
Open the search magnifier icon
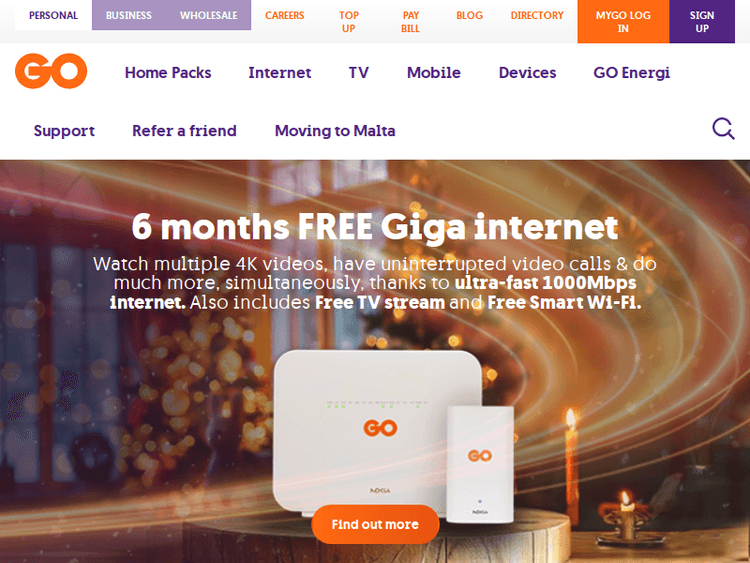coord(723,129)
